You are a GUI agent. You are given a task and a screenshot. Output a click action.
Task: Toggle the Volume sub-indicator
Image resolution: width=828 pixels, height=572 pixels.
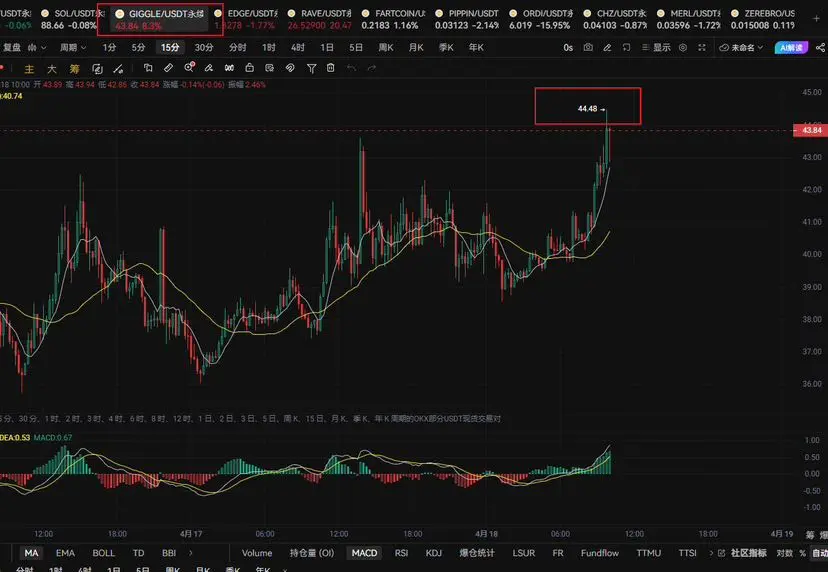pos(257,553)
